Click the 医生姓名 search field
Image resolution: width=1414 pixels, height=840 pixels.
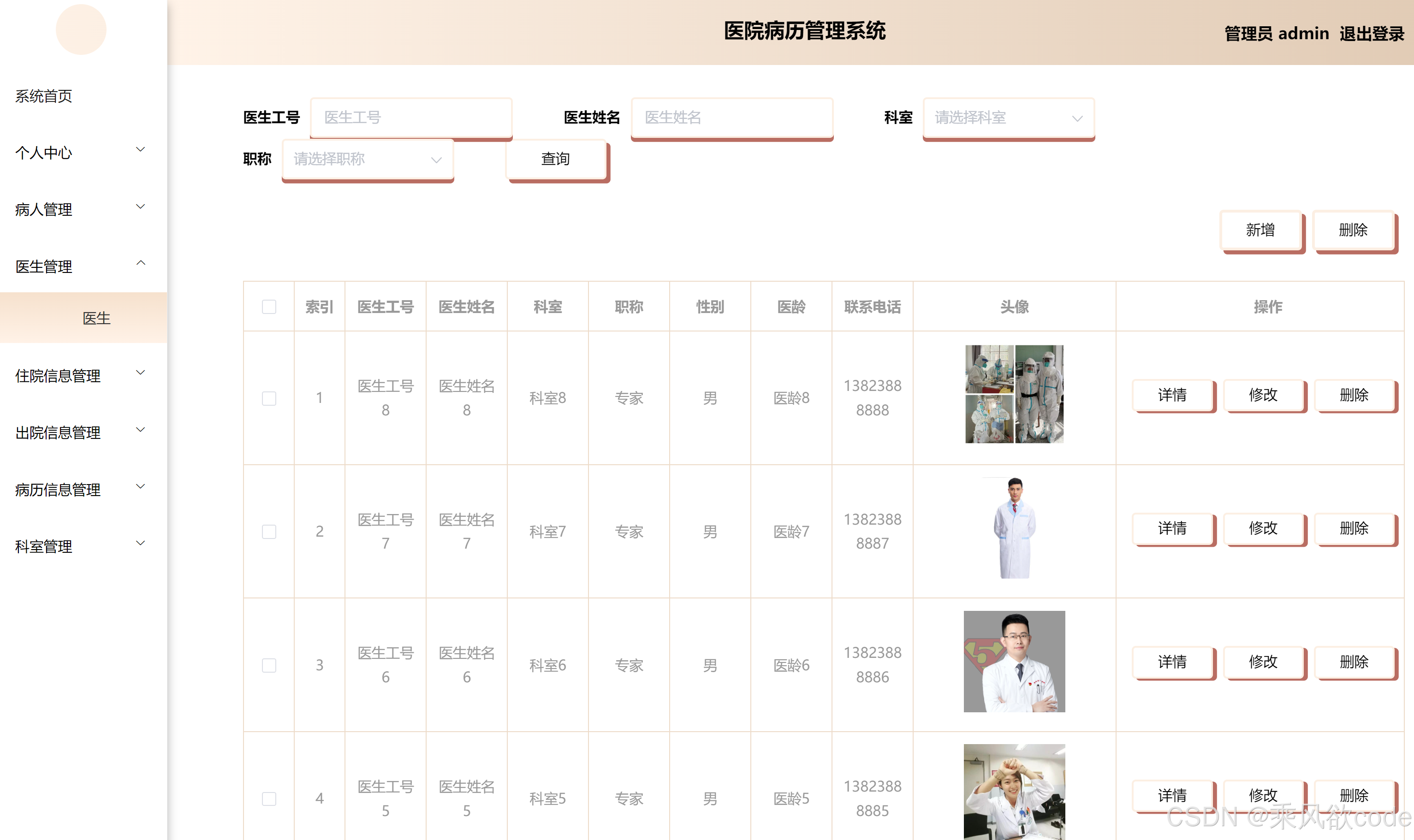click(731, 118)
